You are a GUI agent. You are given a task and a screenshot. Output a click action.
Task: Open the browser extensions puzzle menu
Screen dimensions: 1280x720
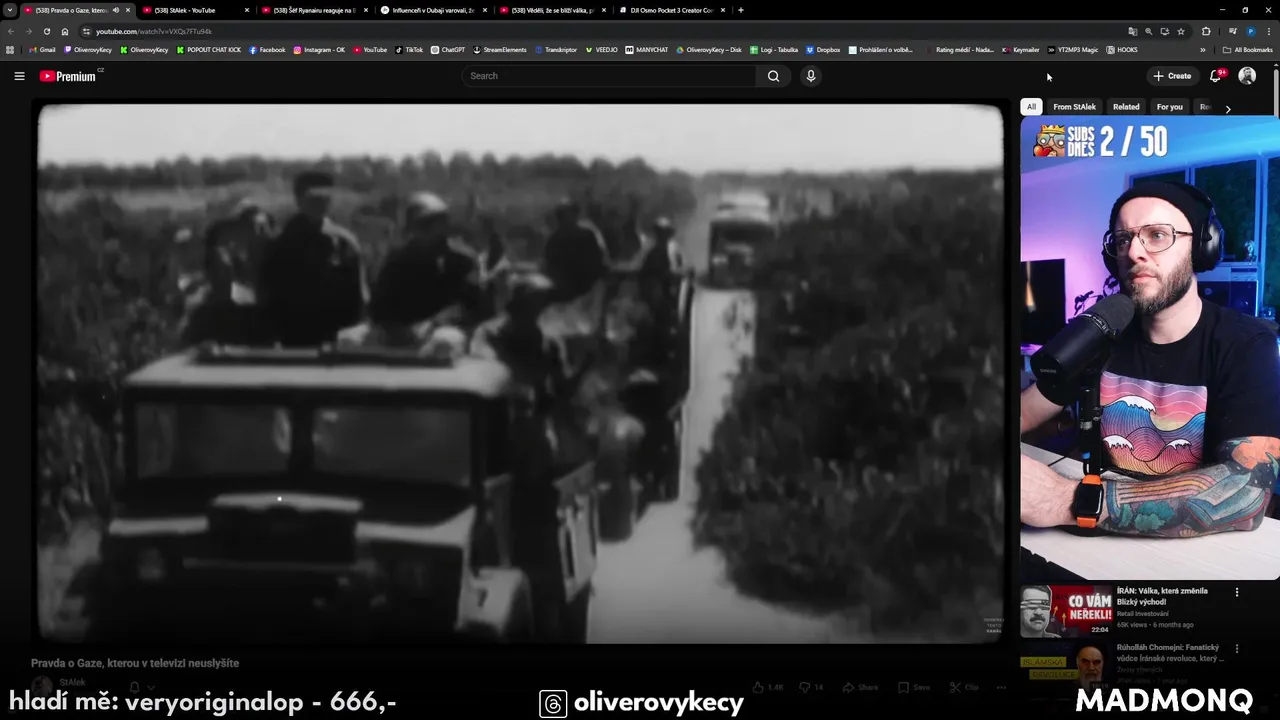pyautogui.click(x=1206, y=31)
